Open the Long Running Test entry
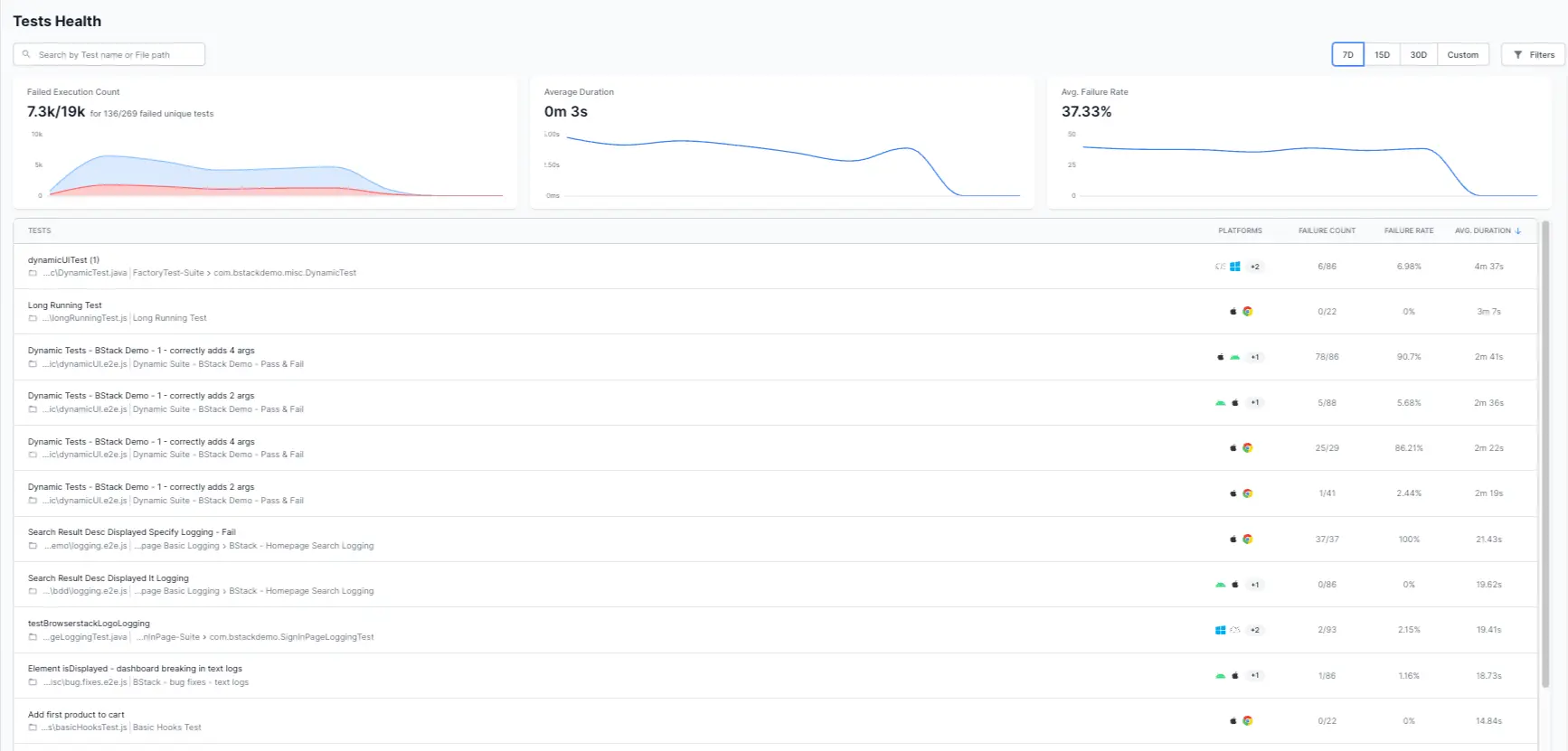 point(65,305)
